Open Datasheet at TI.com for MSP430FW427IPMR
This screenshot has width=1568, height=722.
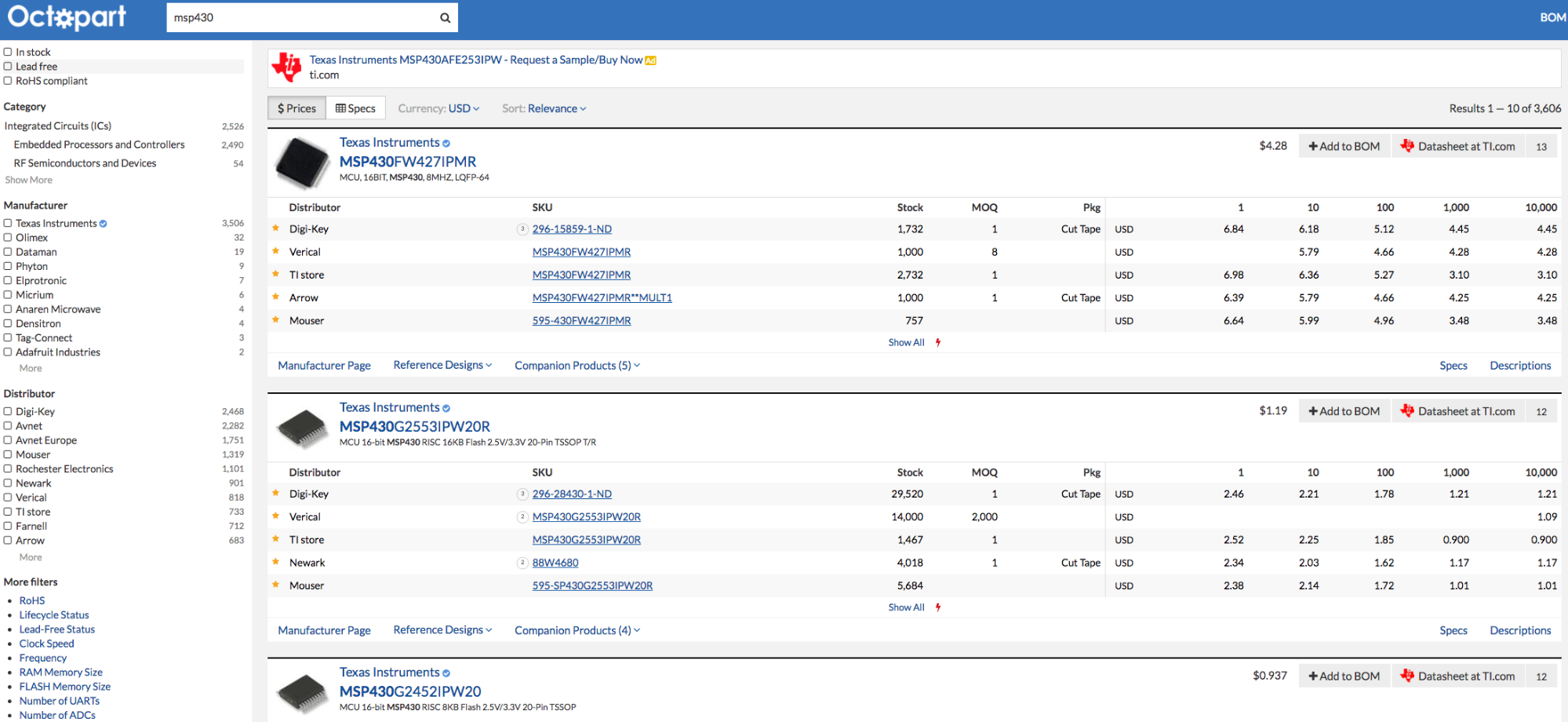point(1458,146)
